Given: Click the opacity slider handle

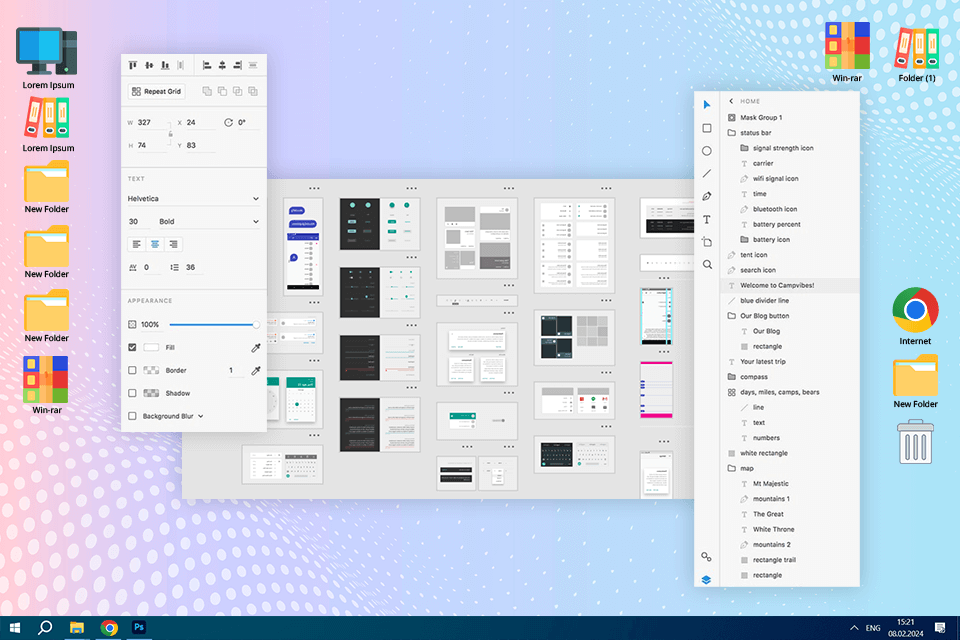Looking at the screenshot, I should click(x=256, y=325).
